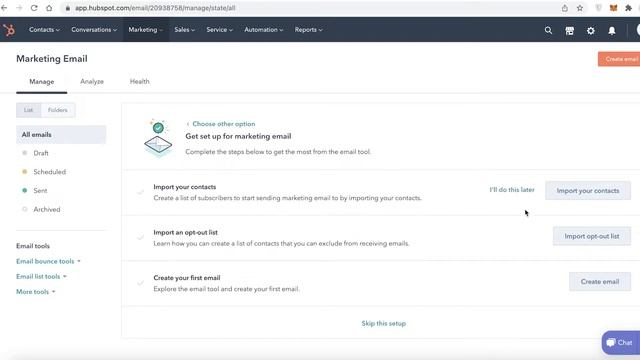Click checkmark beside Create your first email
Viewport: 640px width, 360px height.
point(140,282)
